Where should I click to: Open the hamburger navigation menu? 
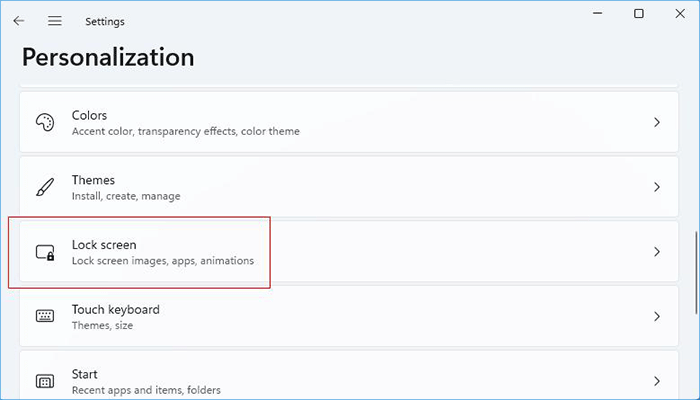coord(54,20)
